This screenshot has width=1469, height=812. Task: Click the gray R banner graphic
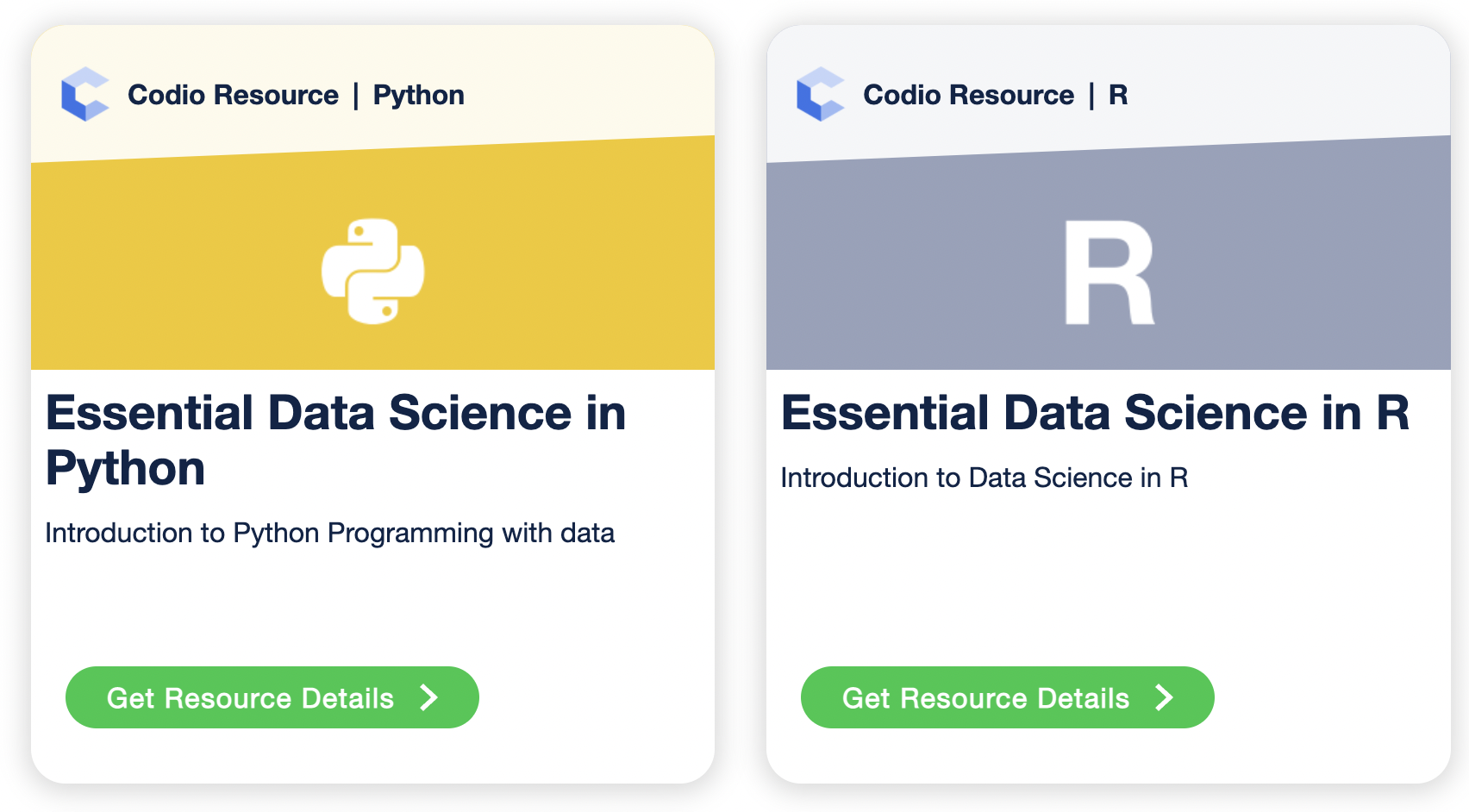pos(905,259)
